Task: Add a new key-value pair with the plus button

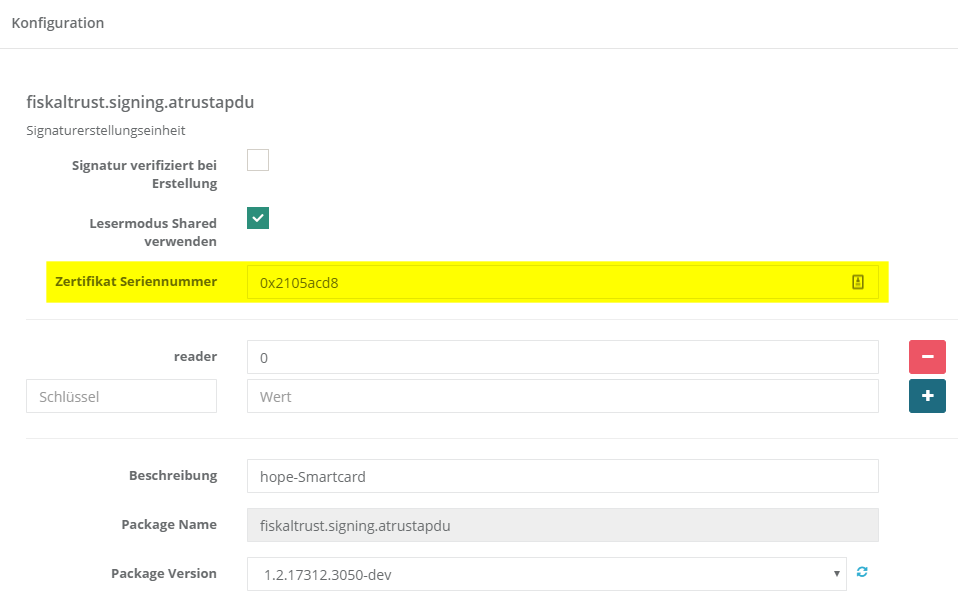Action: point(927,396)
